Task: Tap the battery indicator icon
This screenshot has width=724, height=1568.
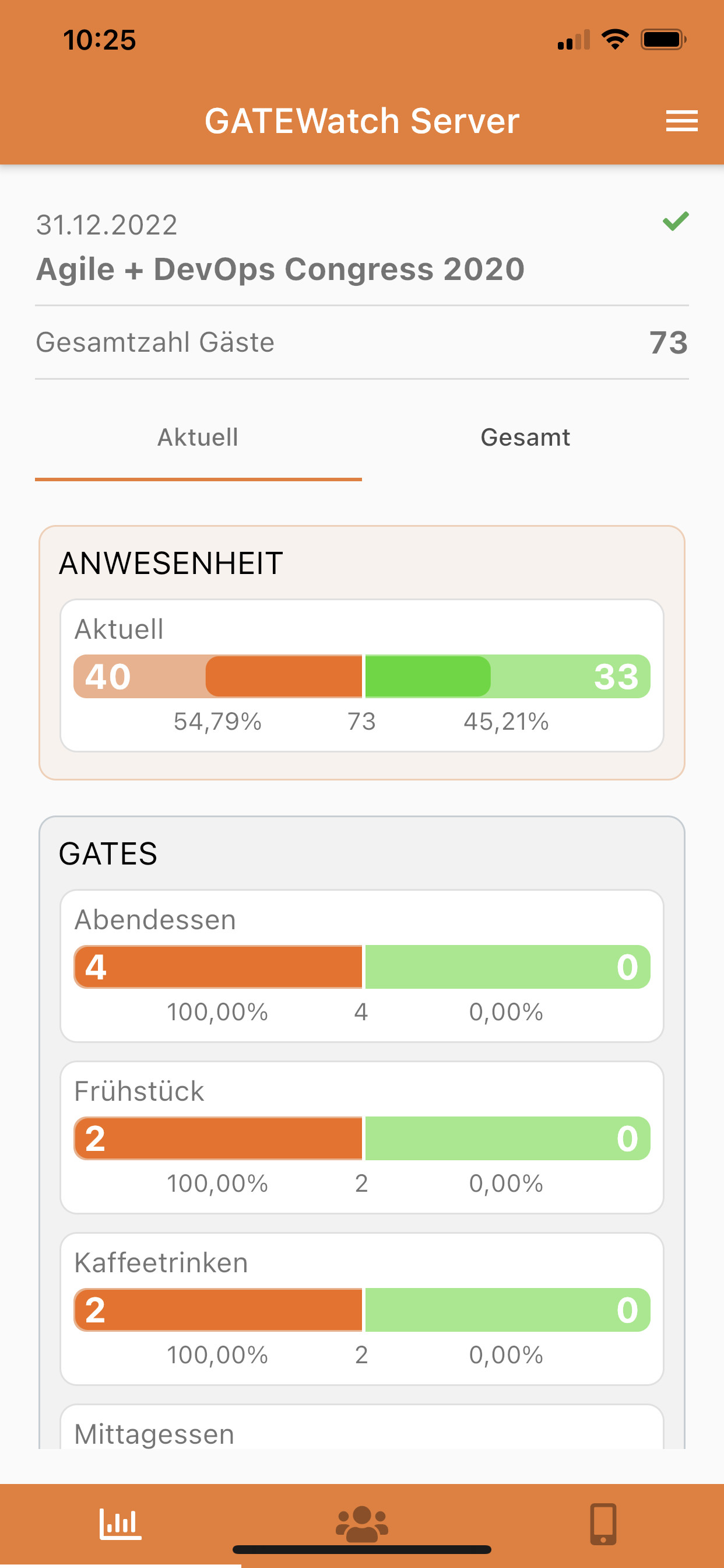Action: click(x=663, y=40)
